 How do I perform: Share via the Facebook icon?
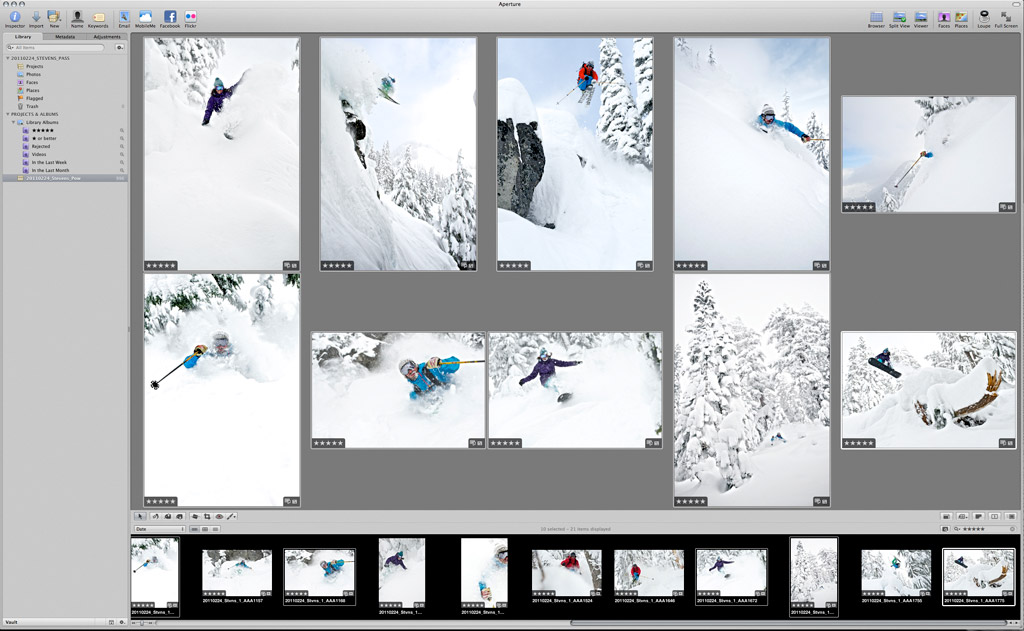[x=170, y=17]
